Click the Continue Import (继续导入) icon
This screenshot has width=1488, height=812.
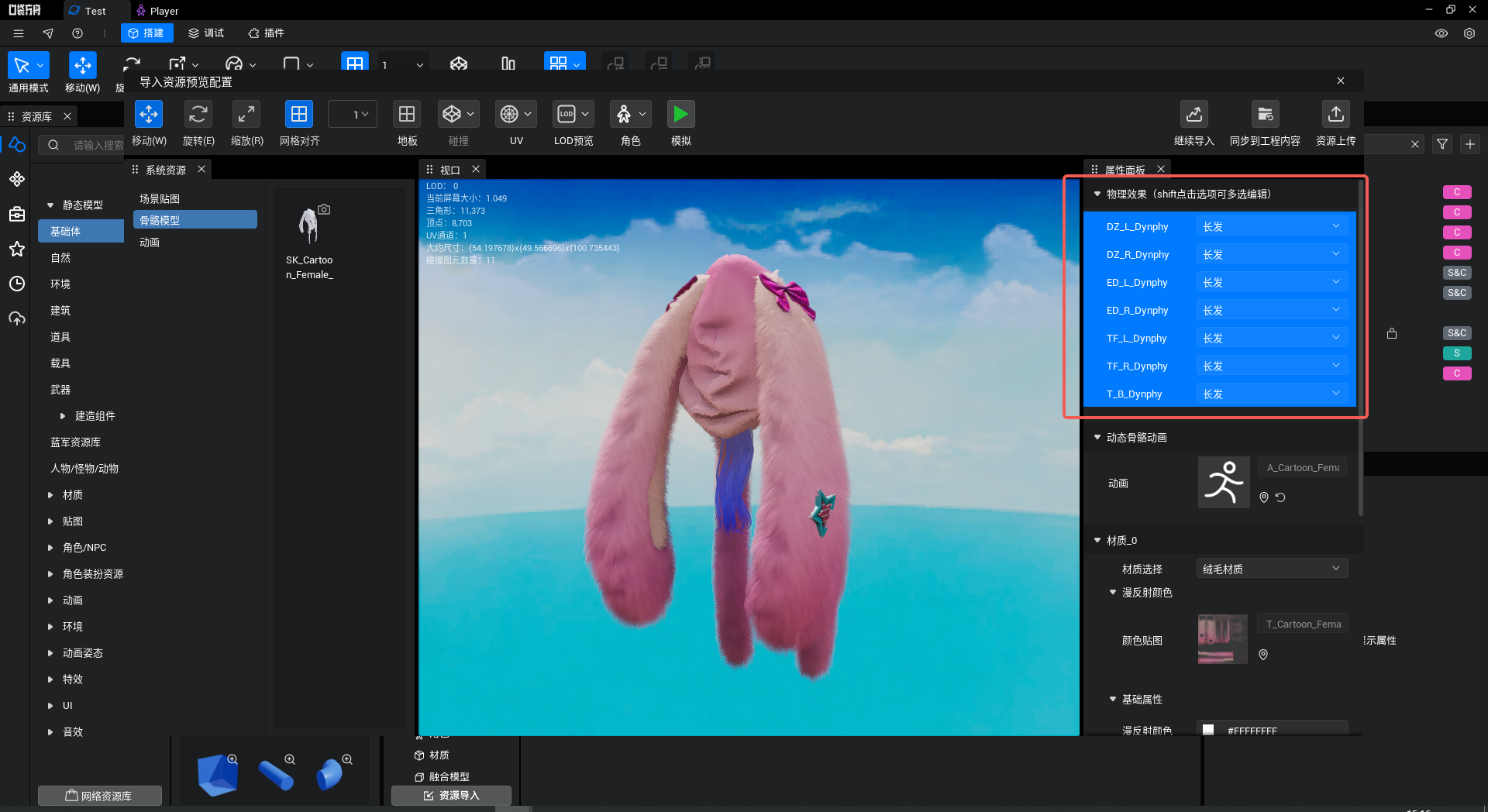(x=1194, y=115)
